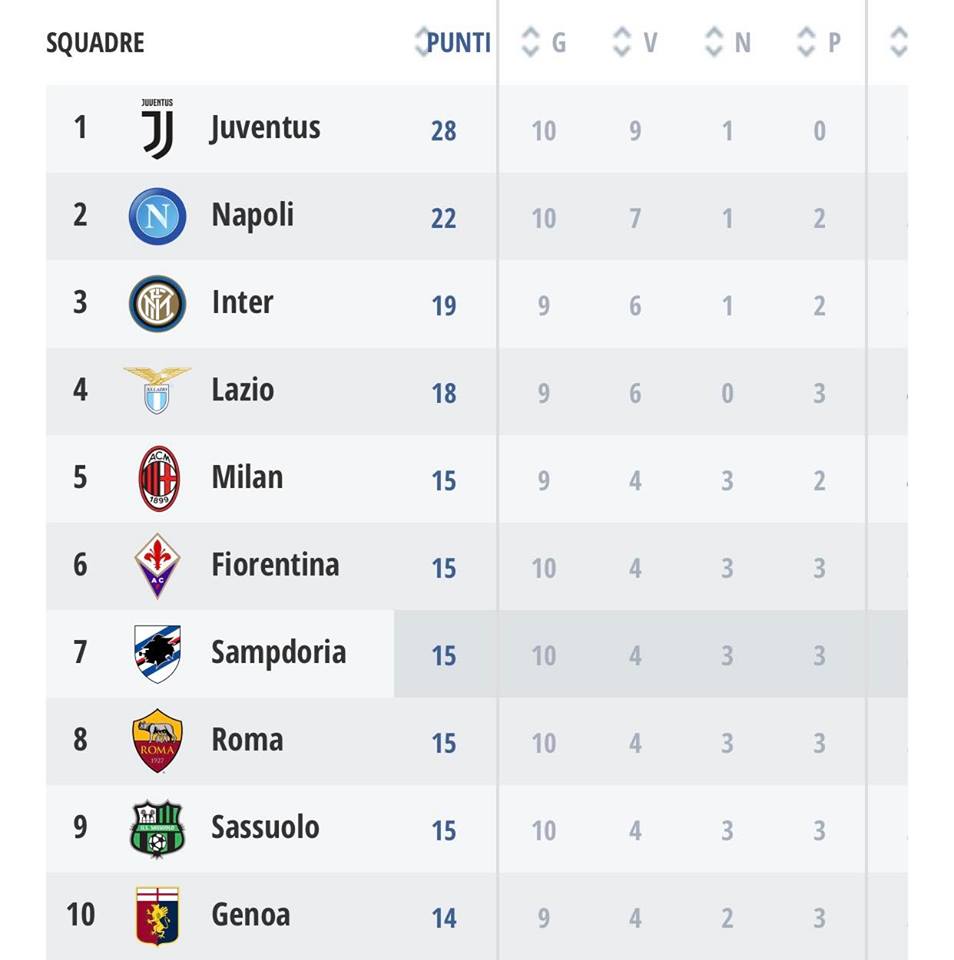Click the Napoli club crest

(157, 216)
